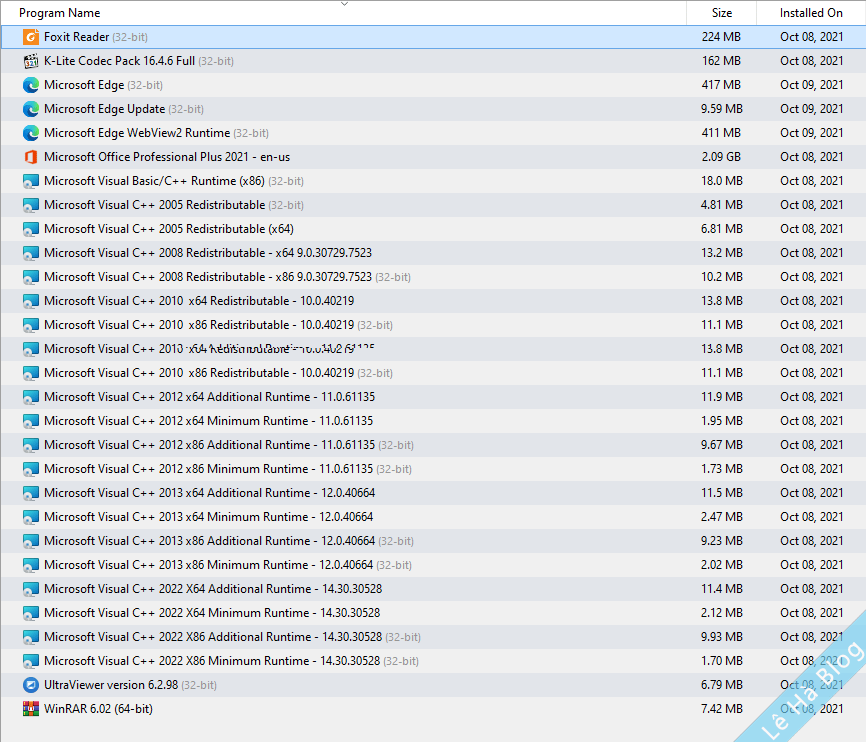866x742 pixels.
Task: Click the "417 MB" Microsoft Edge size
Action: (x=721, y=85)
